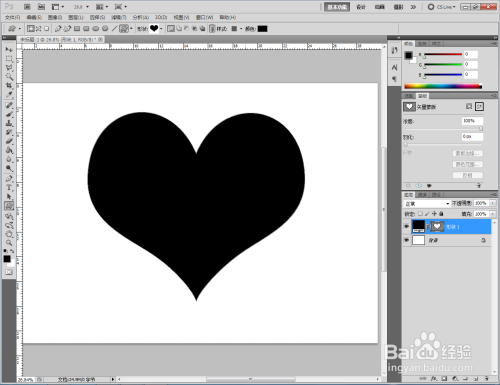Select the History Brush tool
Viewport: 500px width, 385px height.
[9, 132]
